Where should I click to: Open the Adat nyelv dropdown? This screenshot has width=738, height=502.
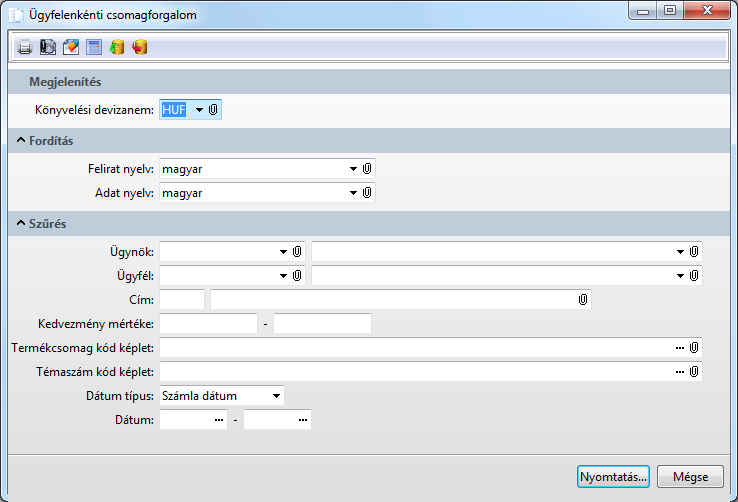tap(353, 193)
